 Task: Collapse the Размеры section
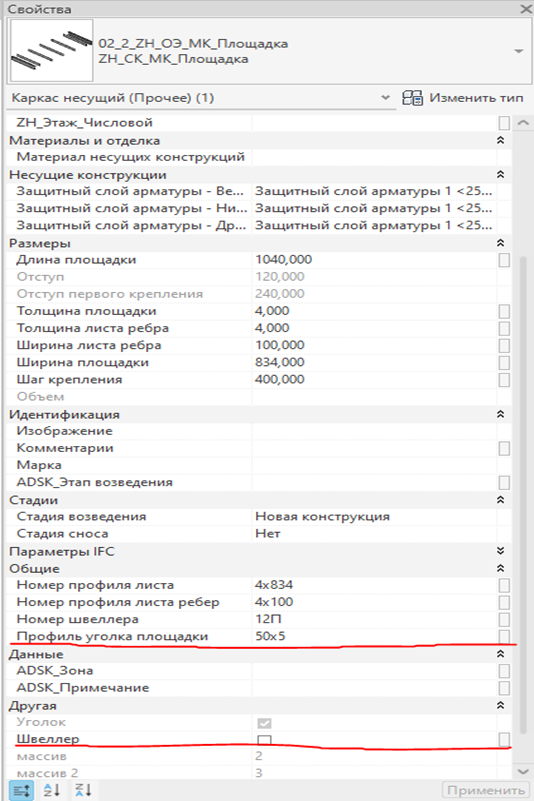click(x=501, y=243)
